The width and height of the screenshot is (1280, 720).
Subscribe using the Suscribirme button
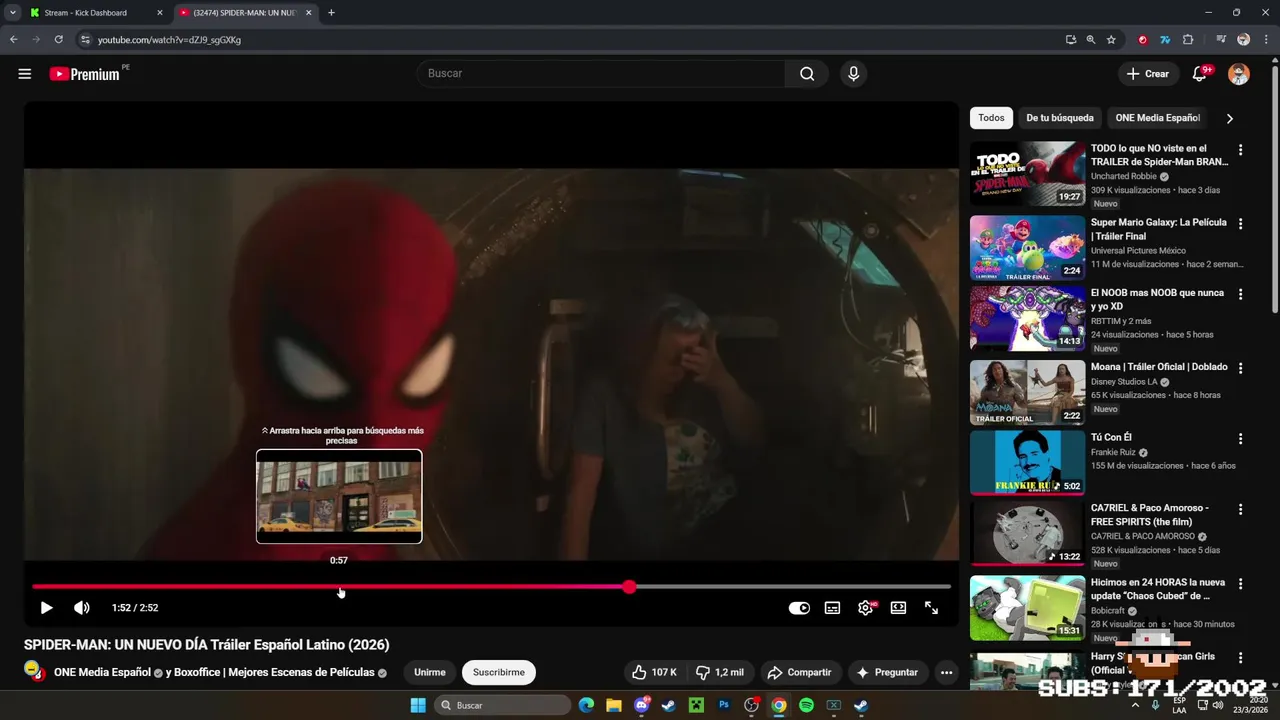(499, 673)
